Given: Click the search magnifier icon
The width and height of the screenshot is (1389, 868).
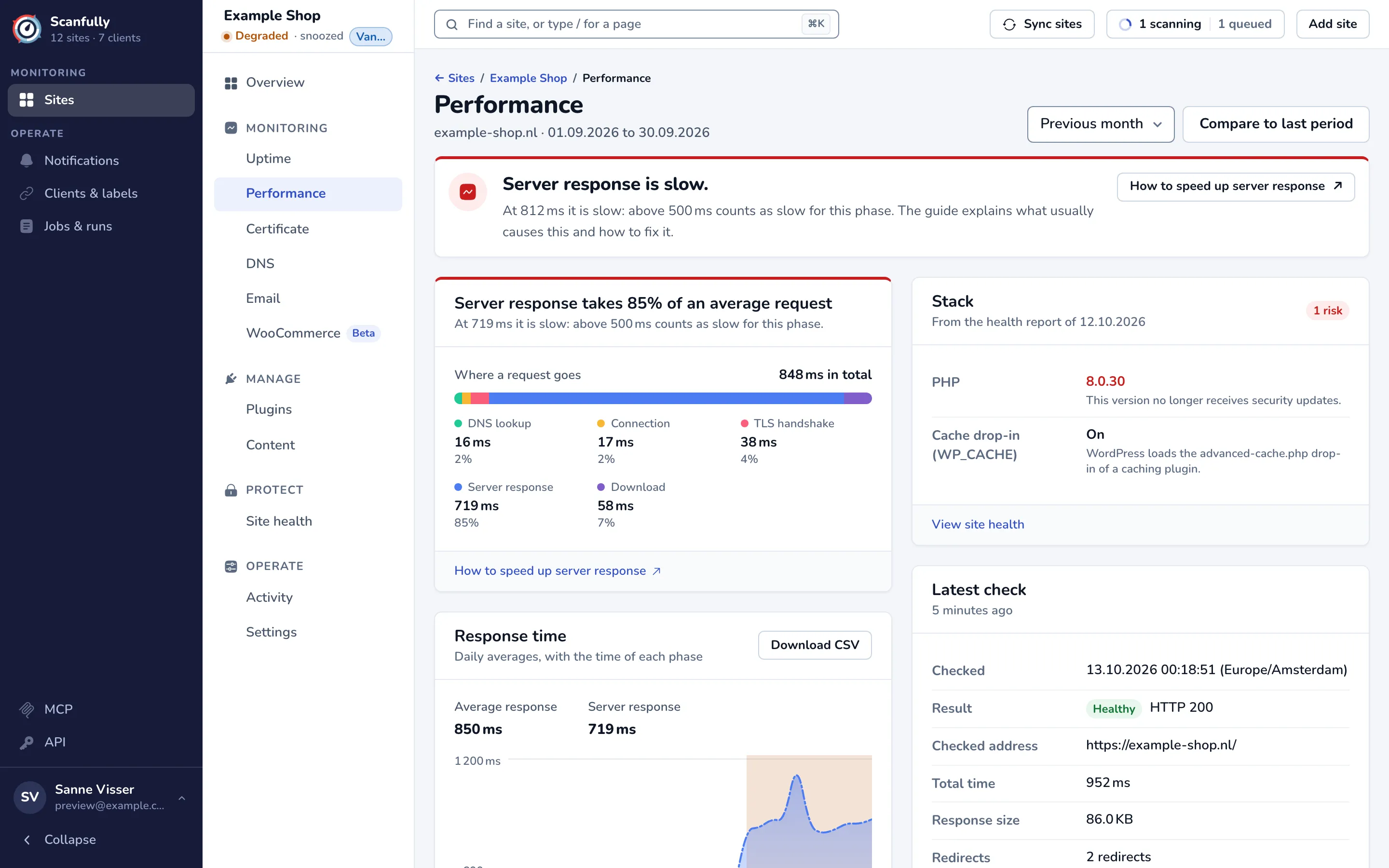Looking at the screenshot, I should click(452, 24).
